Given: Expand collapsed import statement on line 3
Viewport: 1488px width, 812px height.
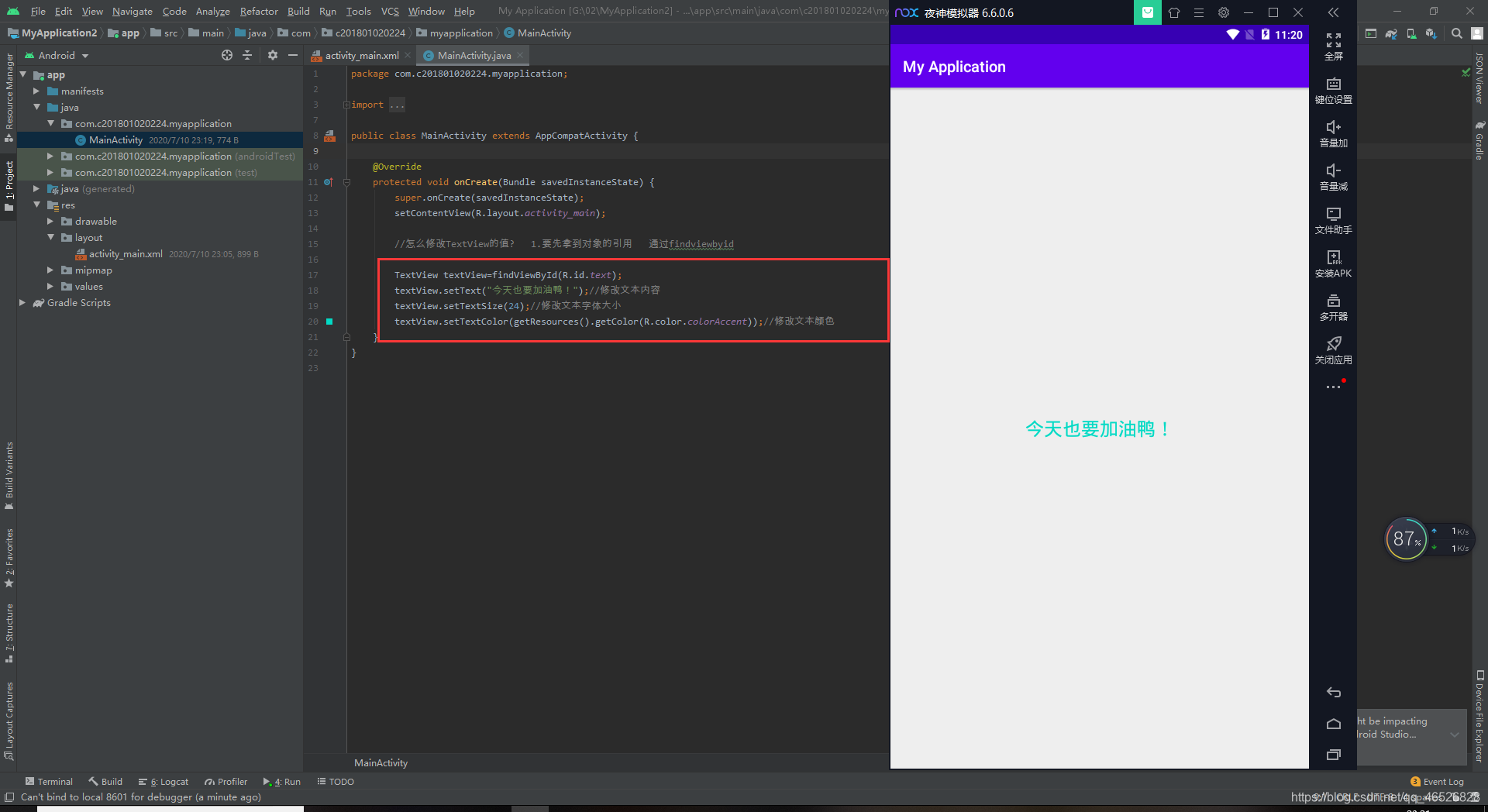Looking at the screenshot, I should 346,105.
